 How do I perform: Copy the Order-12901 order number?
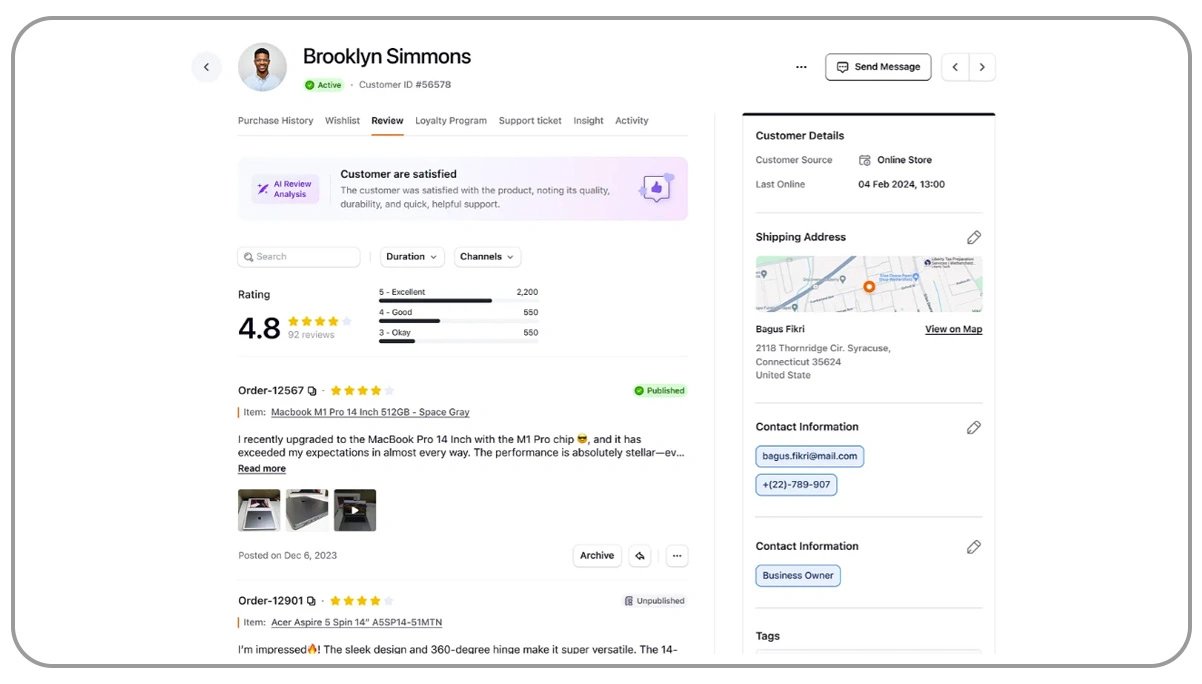click(x=310, y=600)
